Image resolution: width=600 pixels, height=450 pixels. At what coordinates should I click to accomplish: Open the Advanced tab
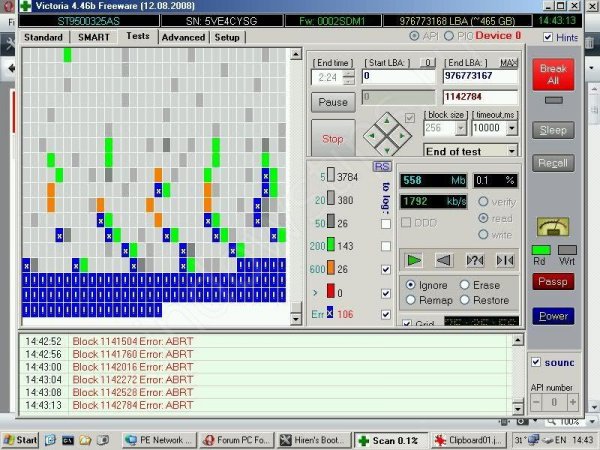coord(183,37)
